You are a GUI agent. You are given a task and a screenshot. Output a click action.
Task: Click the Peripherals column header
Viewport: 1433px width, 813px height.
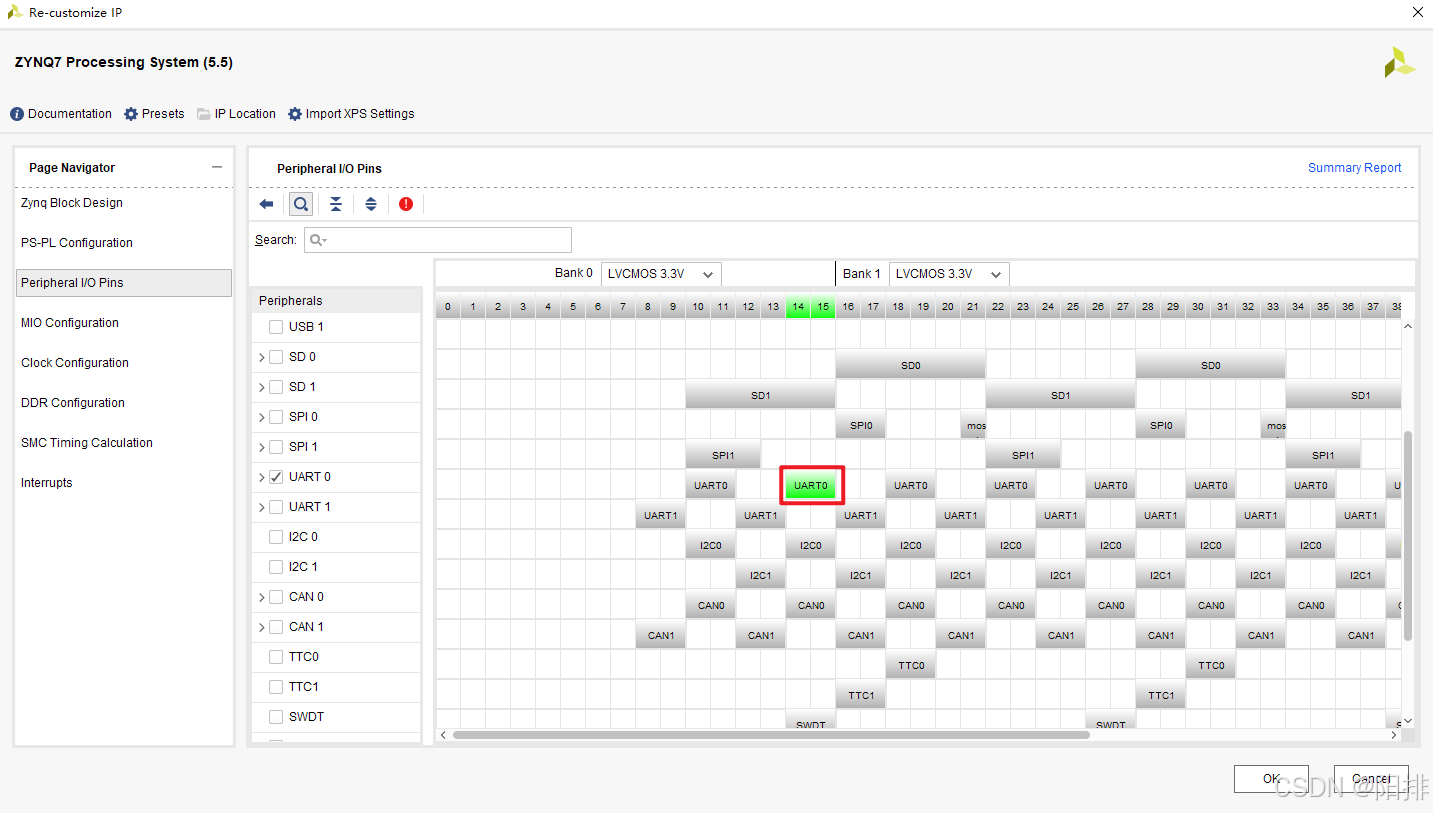click(x=335, y=301)
